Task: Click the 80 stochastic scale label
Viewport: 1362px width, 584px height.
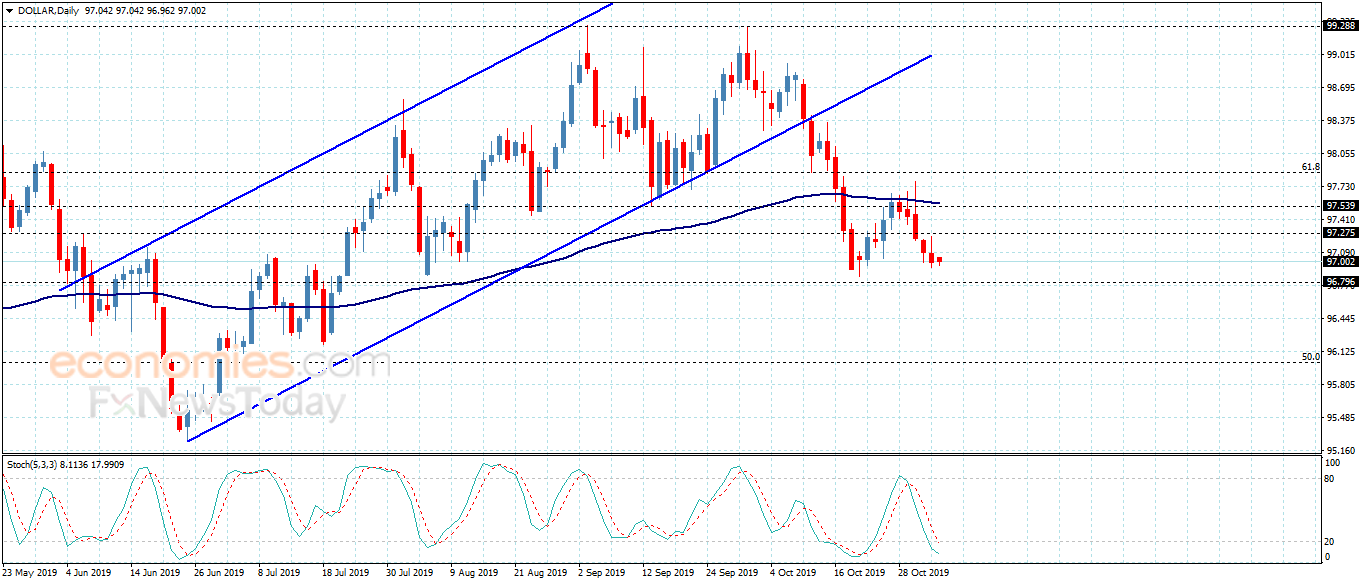Action: click(1330, 480)
